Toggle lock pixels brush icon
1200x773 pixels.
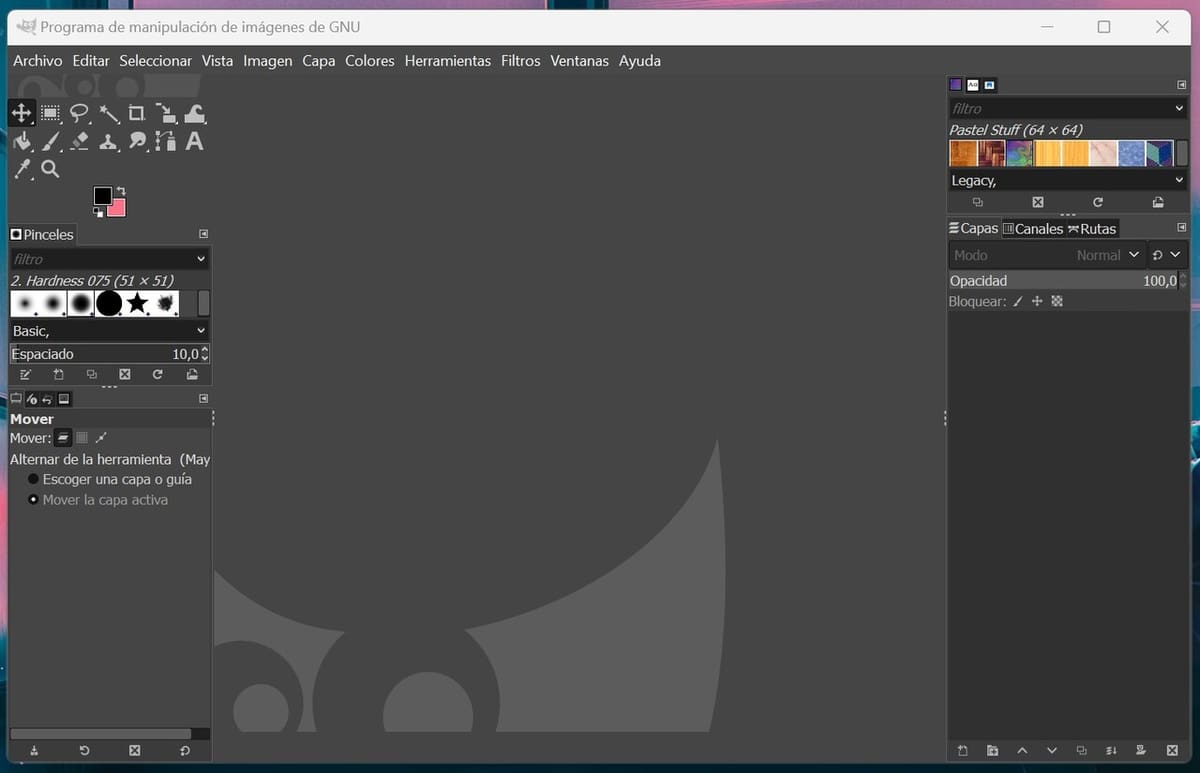coord(1018,301)
